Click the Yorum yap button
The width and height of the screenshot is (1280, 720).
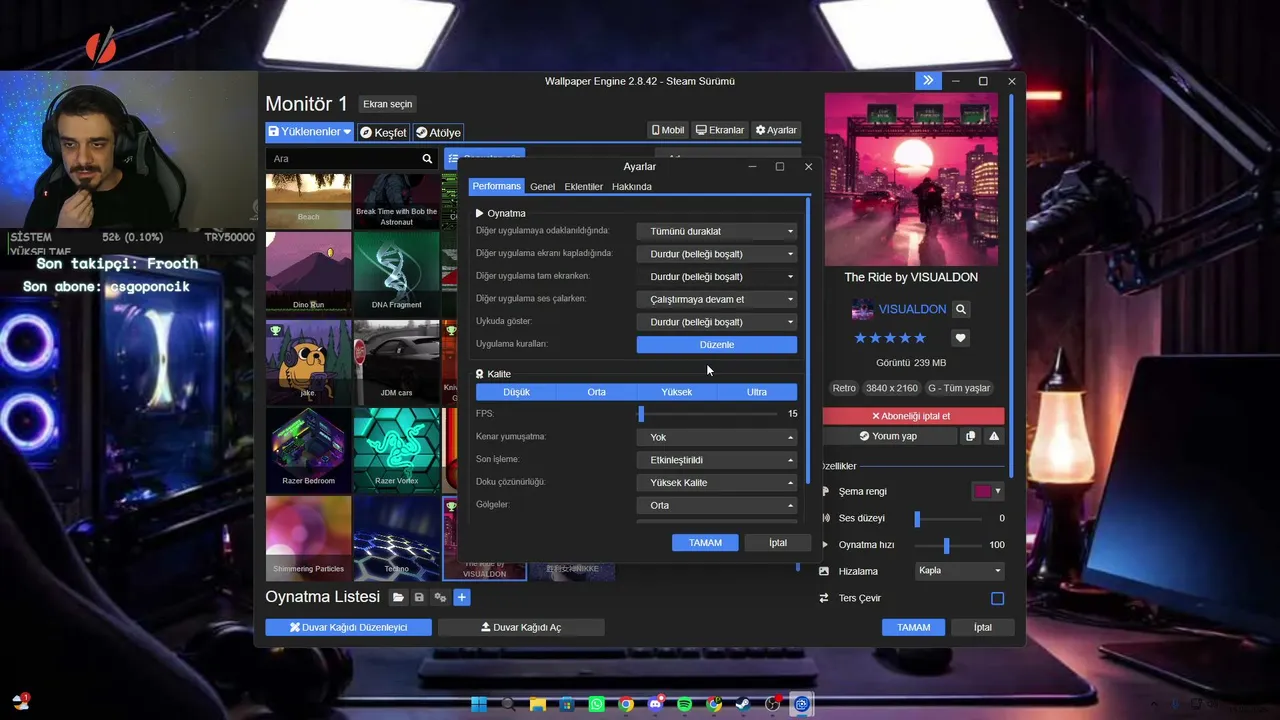[x=888, y=436]
